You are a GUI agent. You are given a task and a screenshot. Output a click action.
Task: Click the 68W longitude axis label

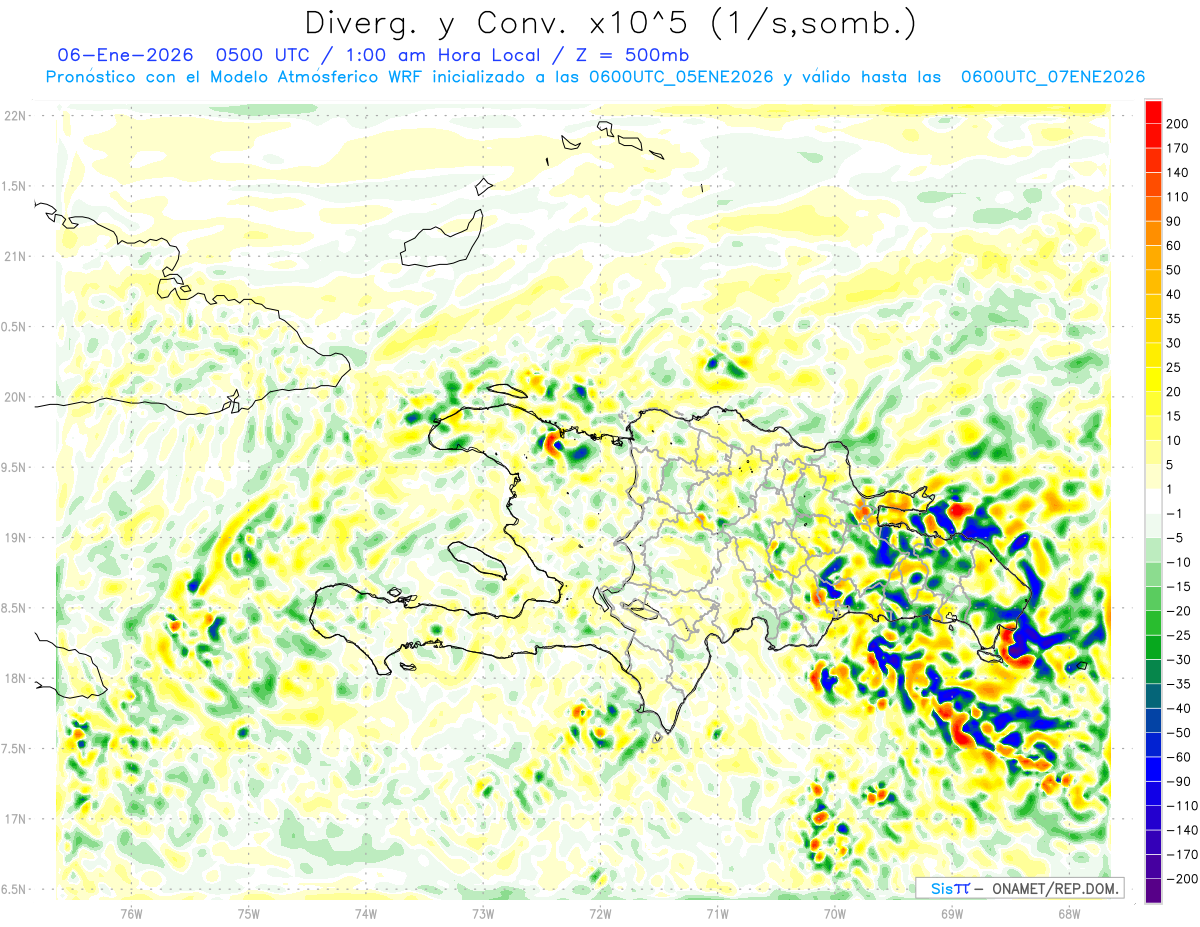pos(1069,913)
